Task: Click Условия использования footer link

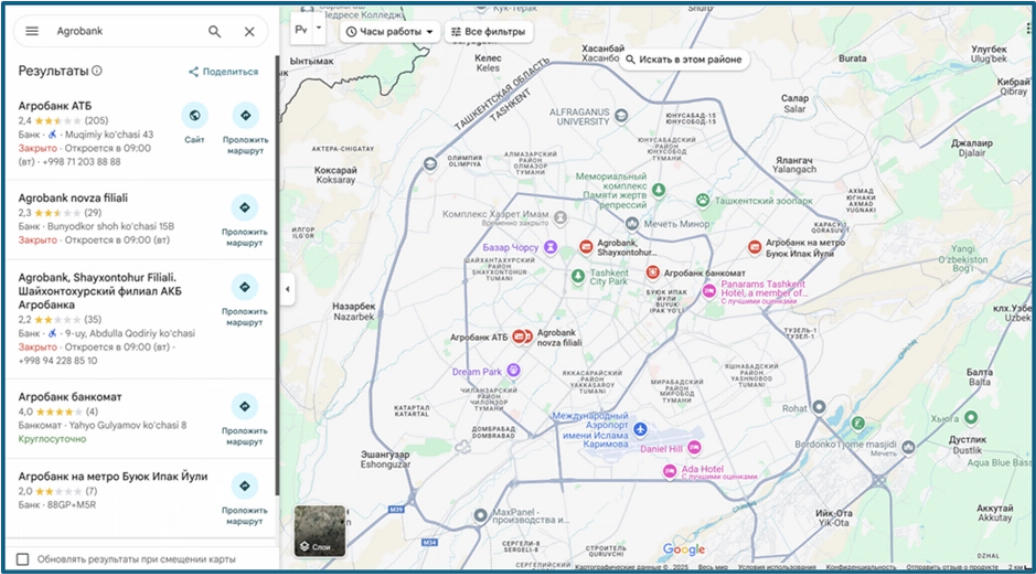Action: (x=776, y=567)
